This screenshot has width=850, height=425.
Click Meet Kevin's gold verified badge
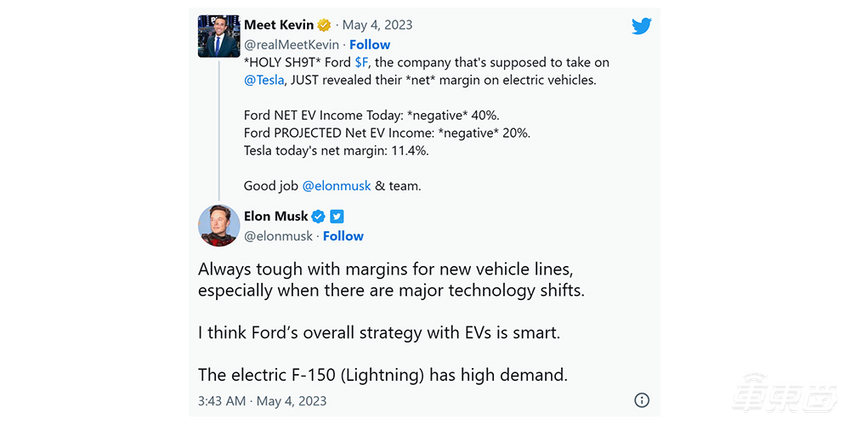pyautogui.click(x=323, y=24)
